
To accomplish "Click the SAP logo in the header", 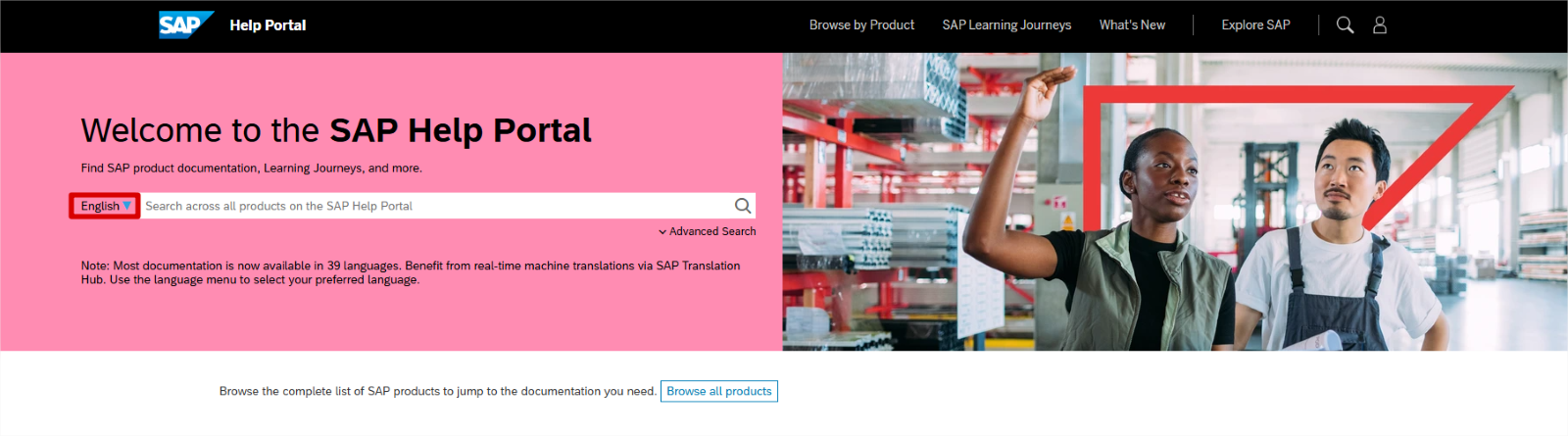I will 185,24.
